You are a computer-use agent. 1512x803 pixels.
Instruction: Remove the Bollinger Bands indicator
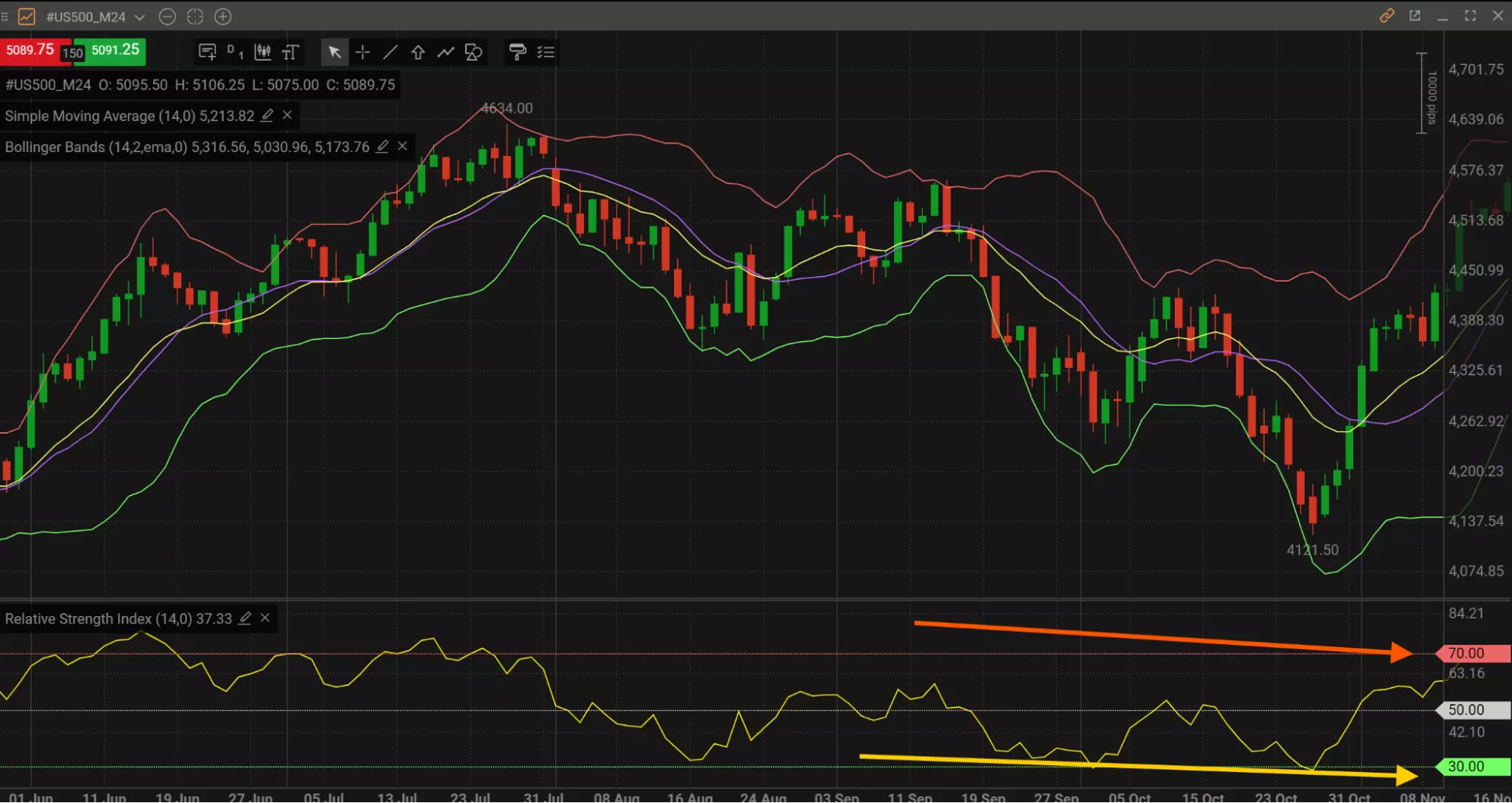(402, 146)
